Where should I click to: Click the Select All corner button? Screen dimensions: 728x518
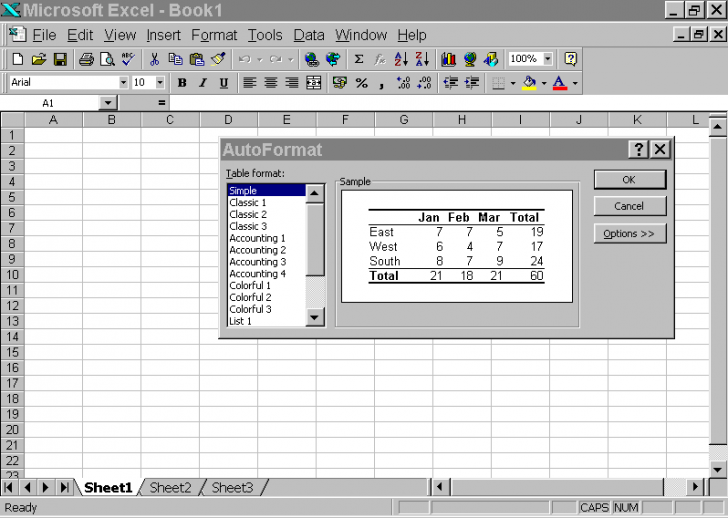[x=13, y=120]
